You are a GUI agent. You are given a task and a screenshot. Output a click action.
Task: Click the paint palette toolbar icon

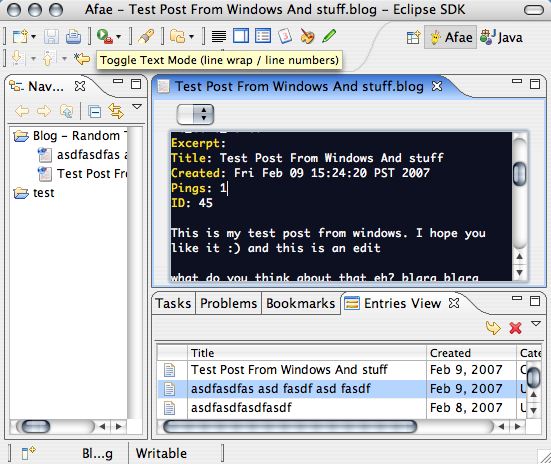(x=307, y=36)
